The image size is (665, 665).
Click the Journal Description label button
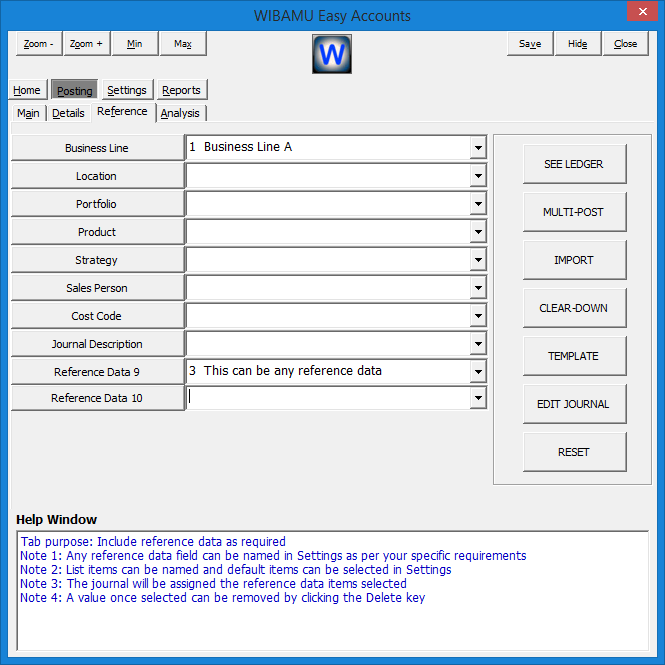coord(97,344)
